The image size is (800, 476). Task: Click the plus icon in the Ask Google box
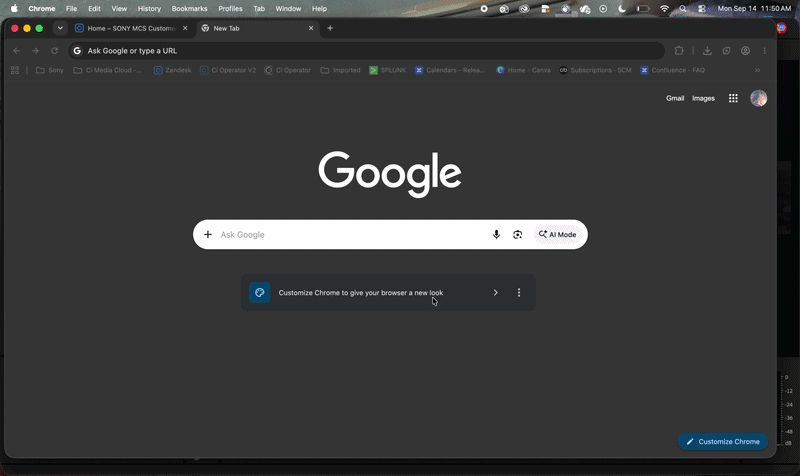208,235
